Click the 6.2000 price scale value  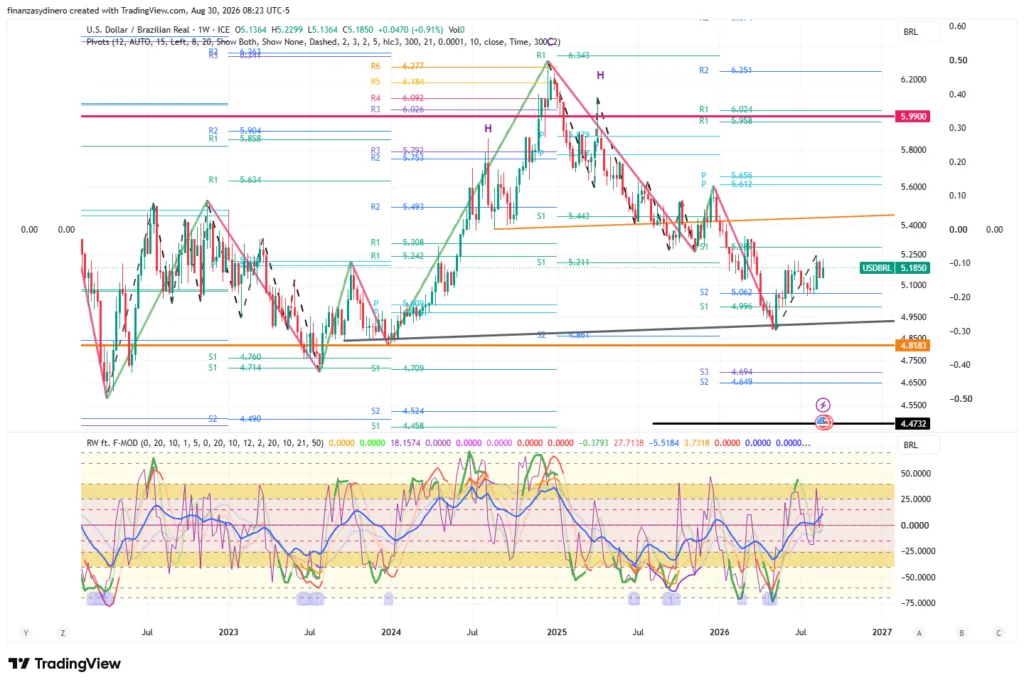click(x=913, y=80)
